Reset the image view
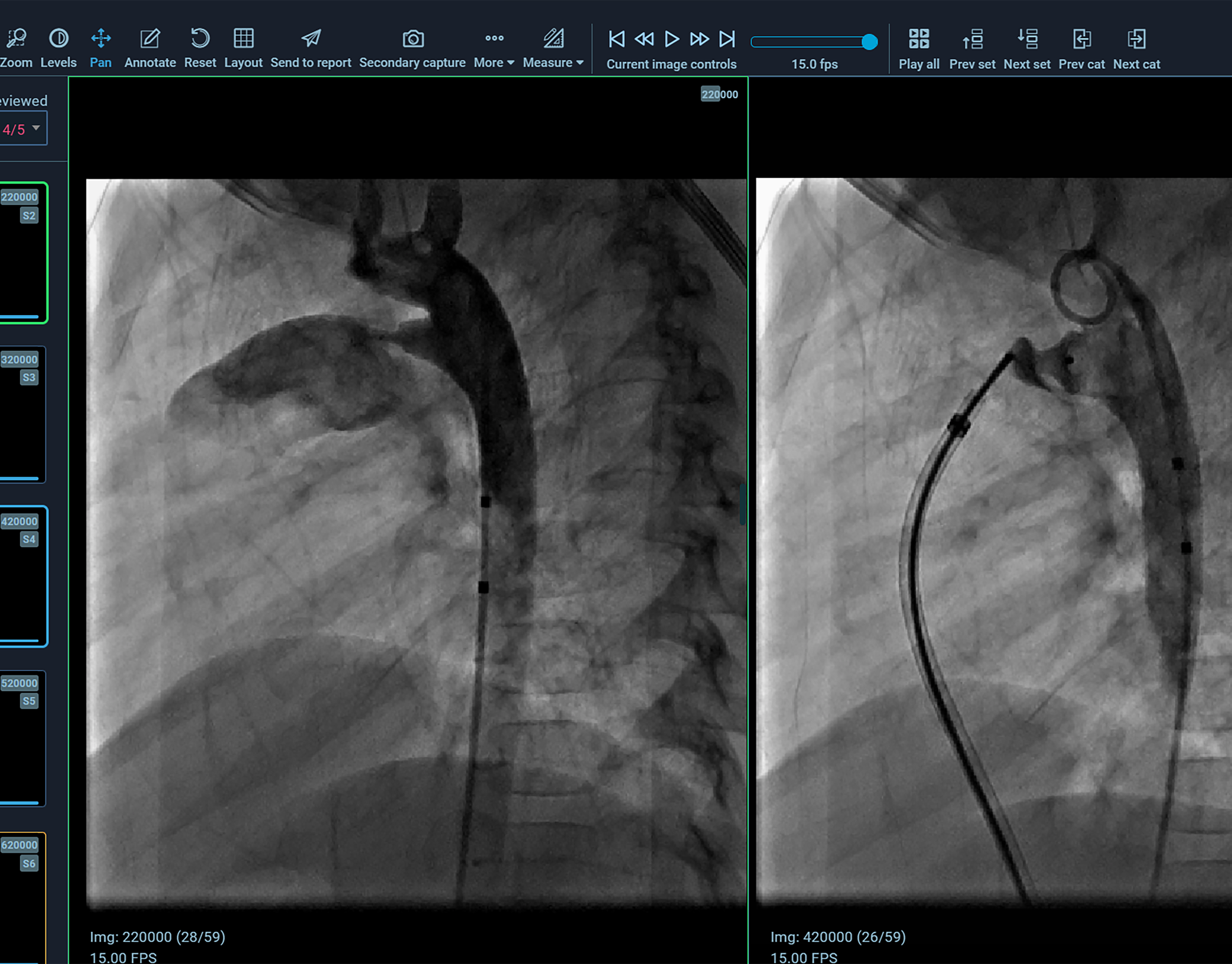 coord(200,48)
